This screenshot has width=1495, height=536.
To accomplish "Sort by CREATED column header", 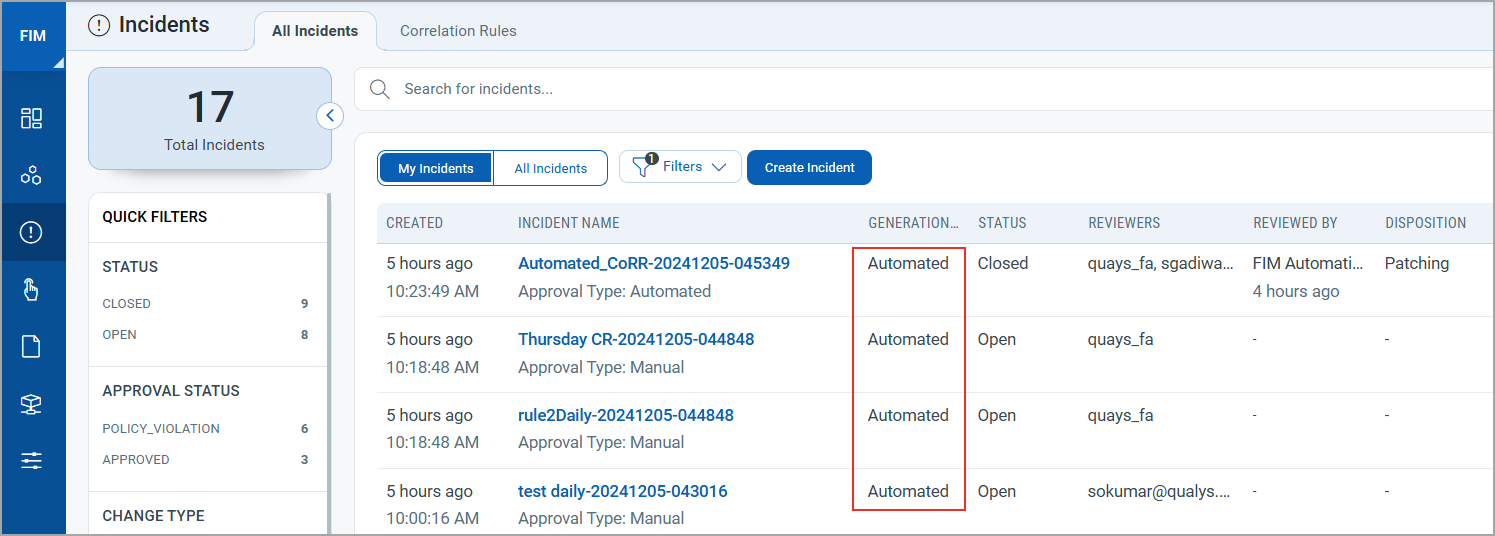I will (415, 223).
